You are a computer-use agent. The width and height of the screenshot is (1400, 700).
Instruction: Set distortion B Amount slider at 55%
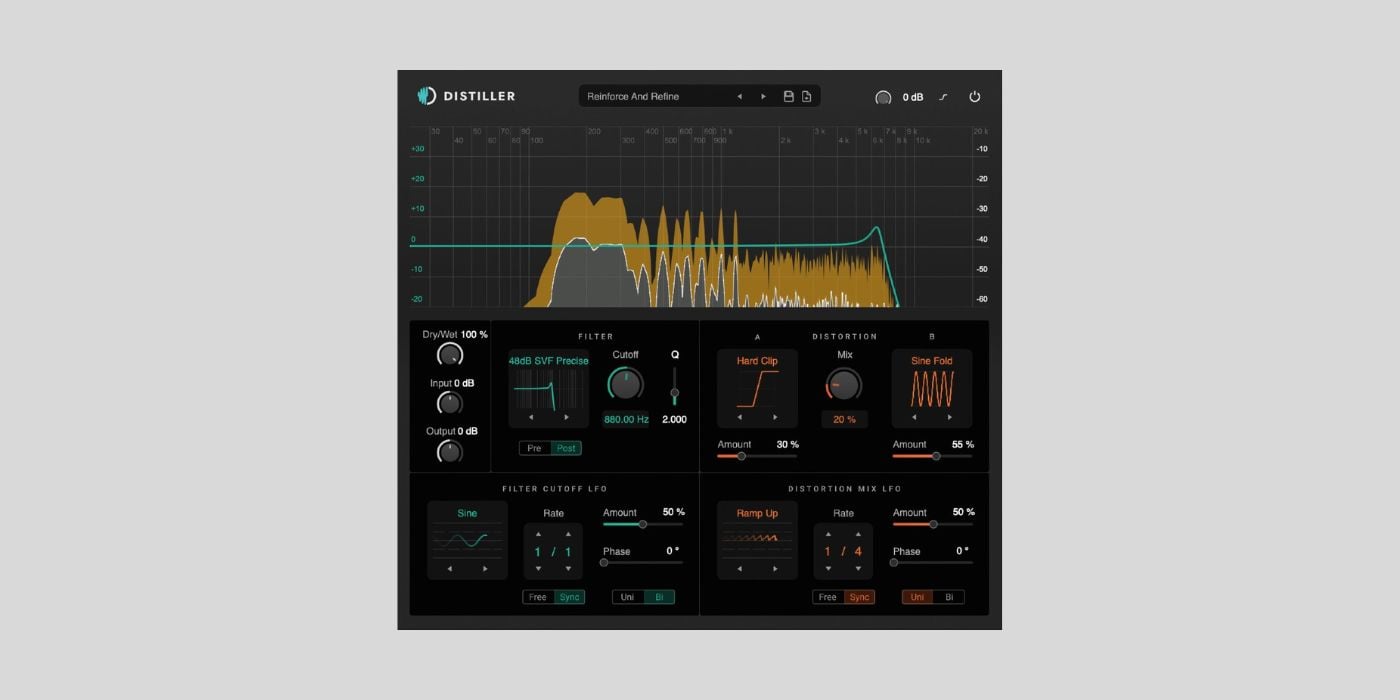click(935, 456)
